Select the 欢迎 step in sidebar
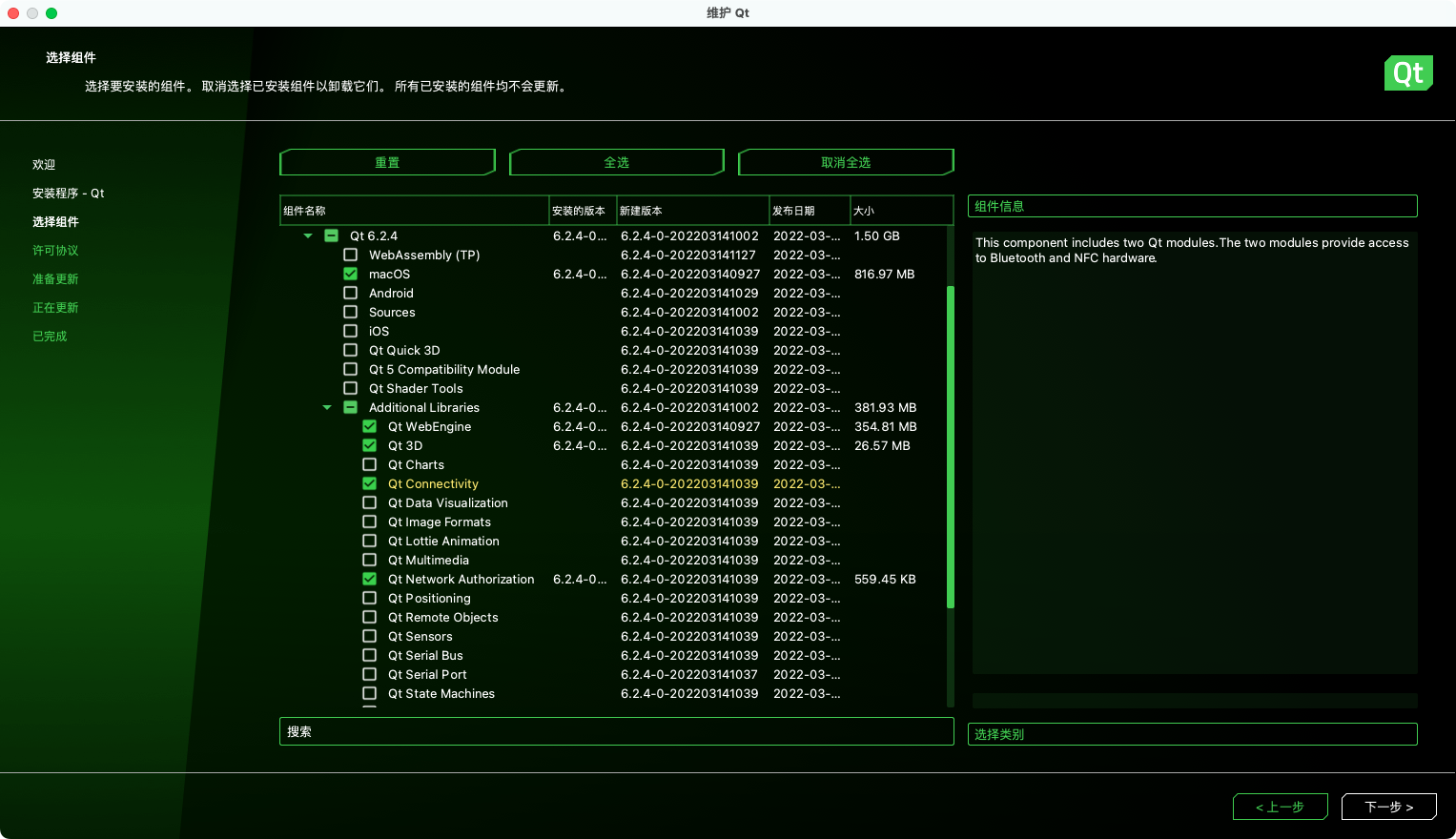The image size is (1456, 839). pyautogui.click(x=44, y=164)
